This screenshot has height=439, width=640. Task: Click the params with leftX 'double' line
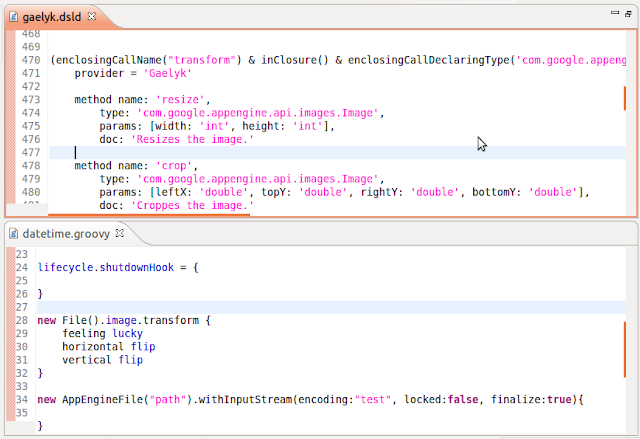point(344,192)
